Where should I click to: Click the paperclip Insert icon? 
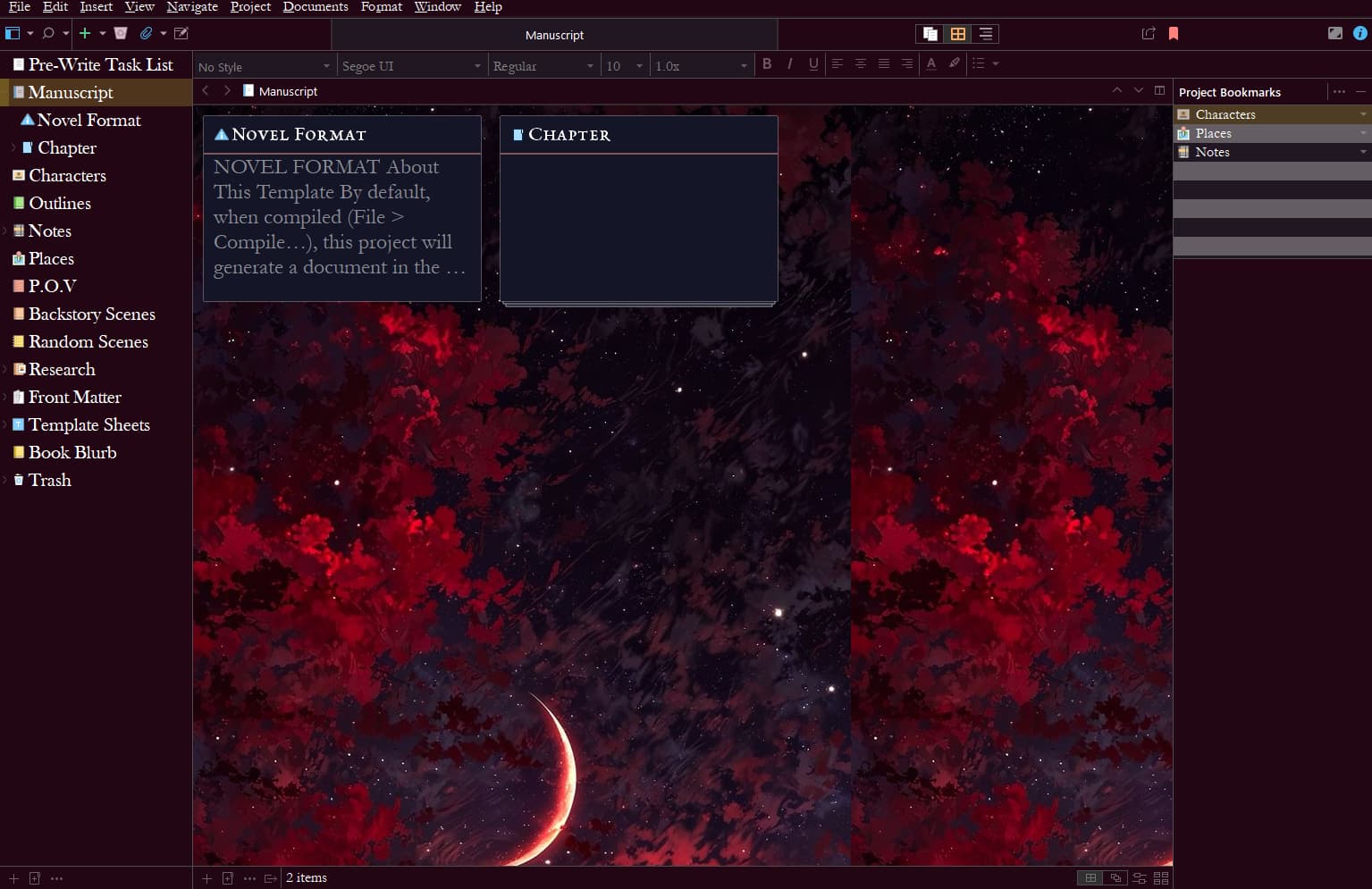[x=147, y=33]
